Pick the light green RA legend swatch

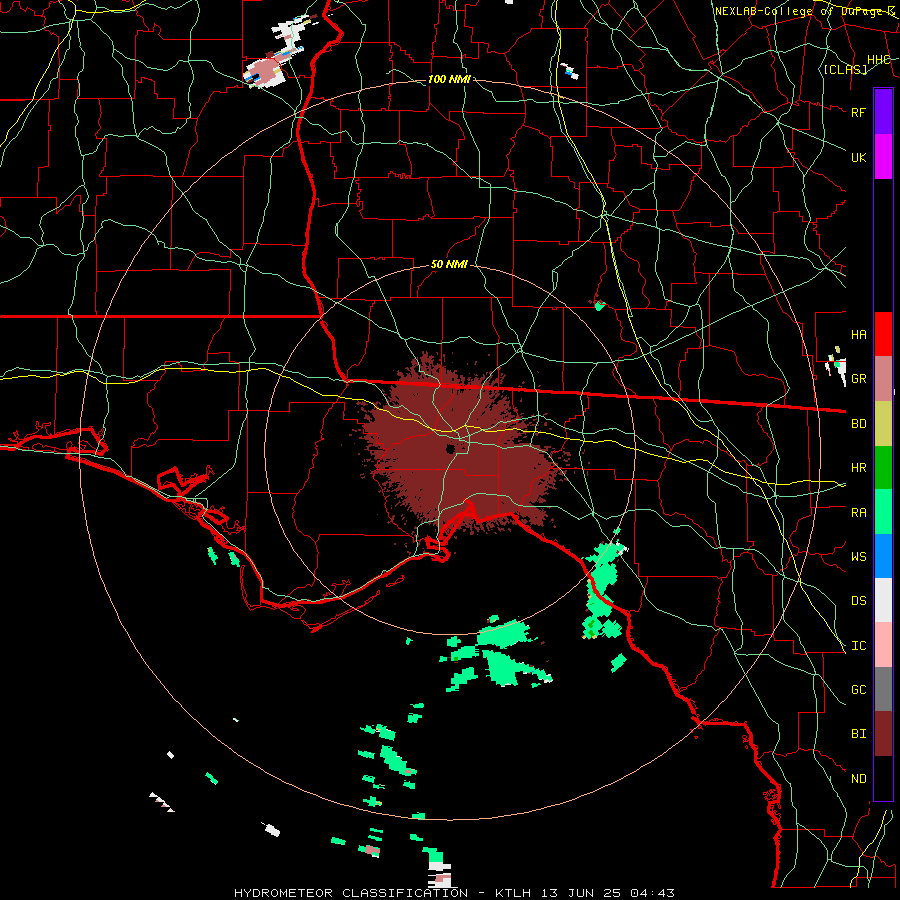click(883, 512)
